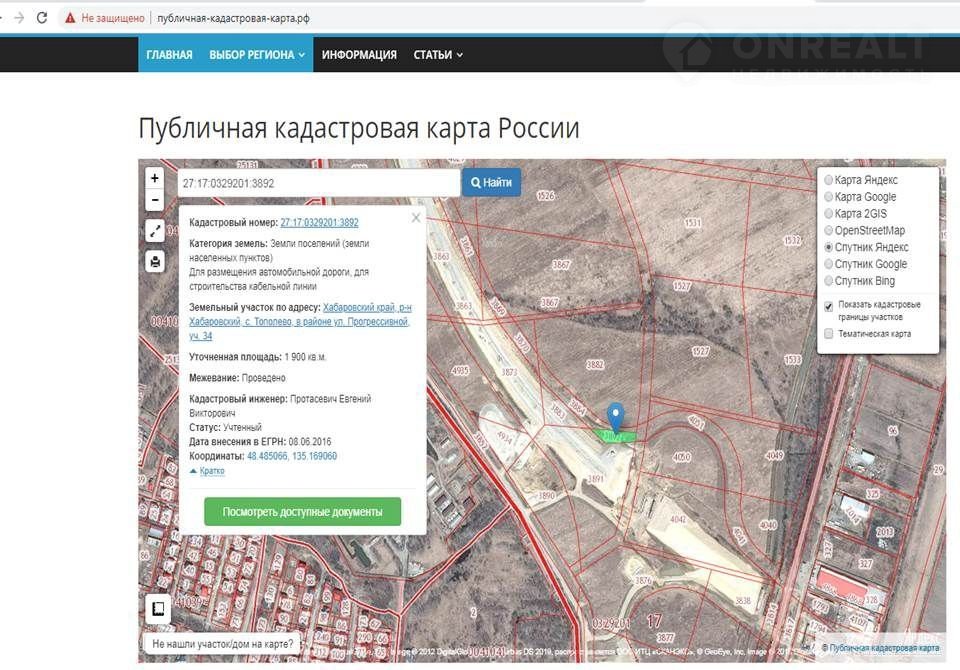The image size is (960, 670).
Task: Select Спутник Google map layer
Action: coord(828,264)
